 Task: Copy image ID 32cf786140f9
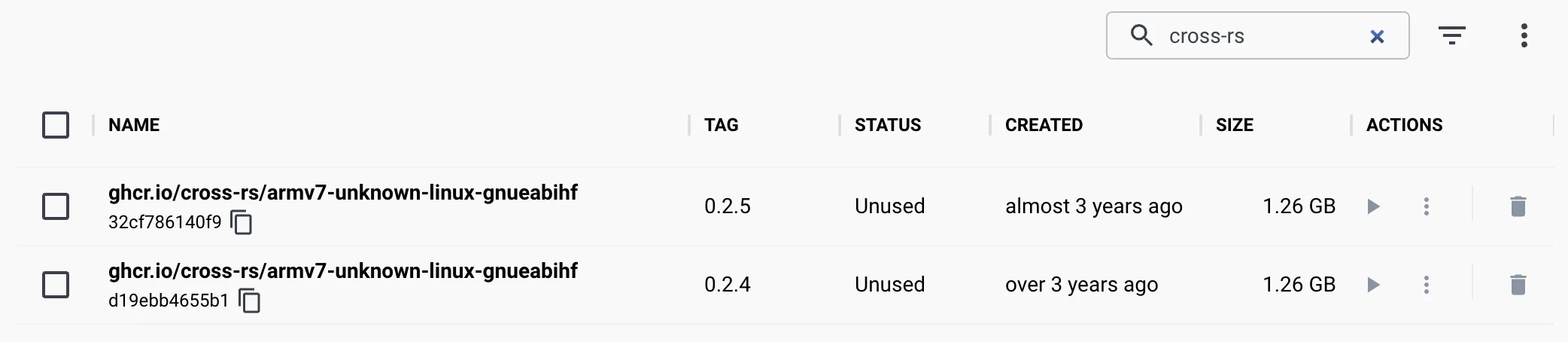pos(242,223)
